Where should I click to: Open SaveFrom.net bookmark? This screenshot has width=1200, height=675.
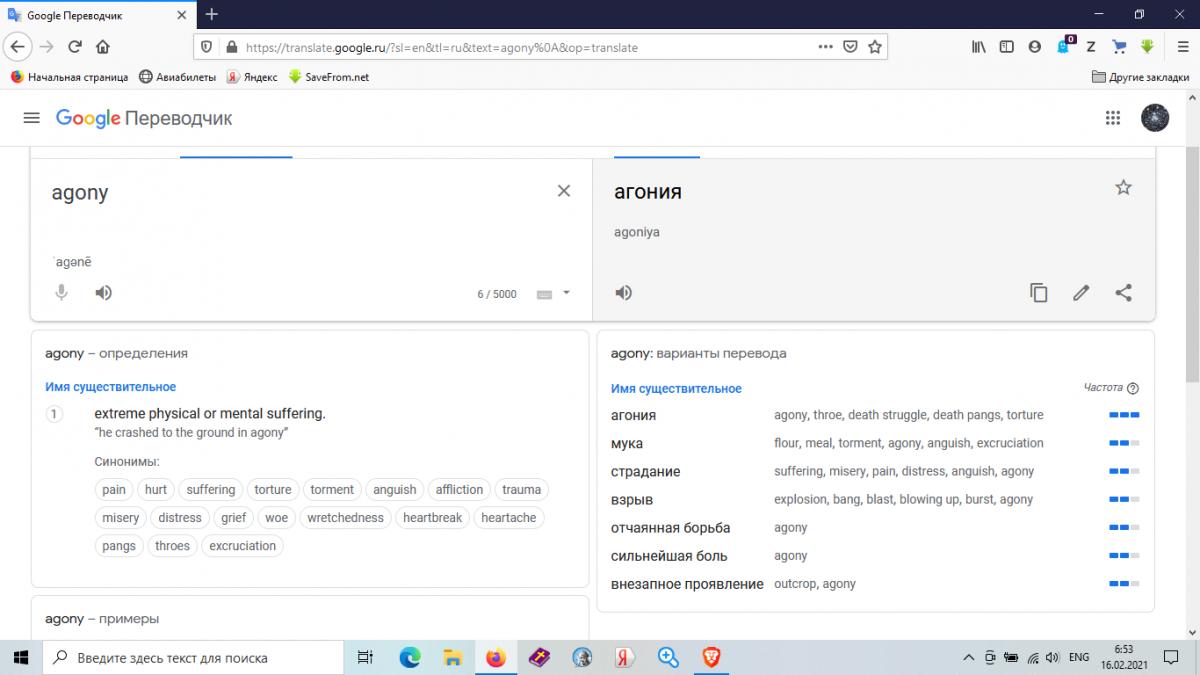click(x=329, y=76)
